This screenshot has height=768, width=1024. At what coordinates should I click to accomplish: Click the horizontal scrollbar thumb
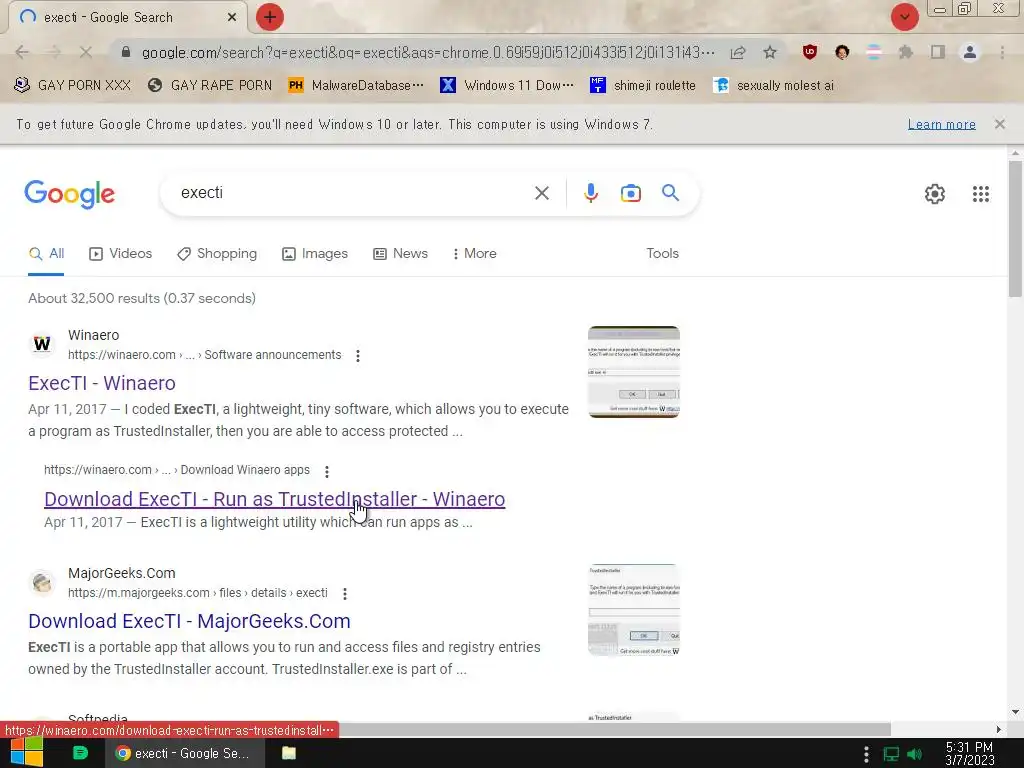614,729
